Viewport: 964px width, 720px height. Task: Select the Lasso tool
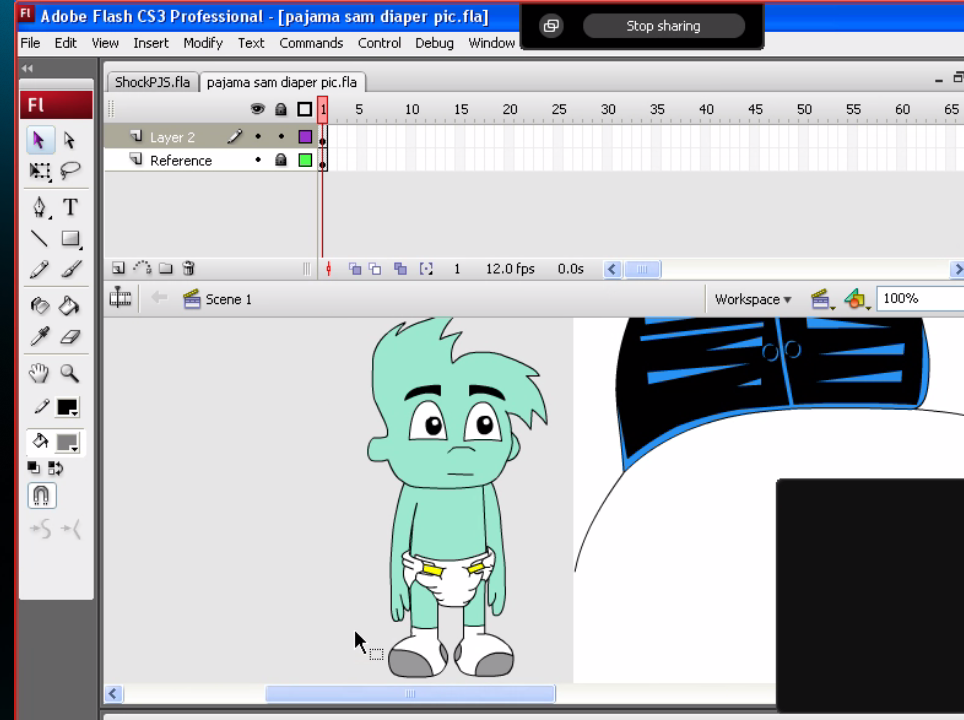(x=70, y=170)
